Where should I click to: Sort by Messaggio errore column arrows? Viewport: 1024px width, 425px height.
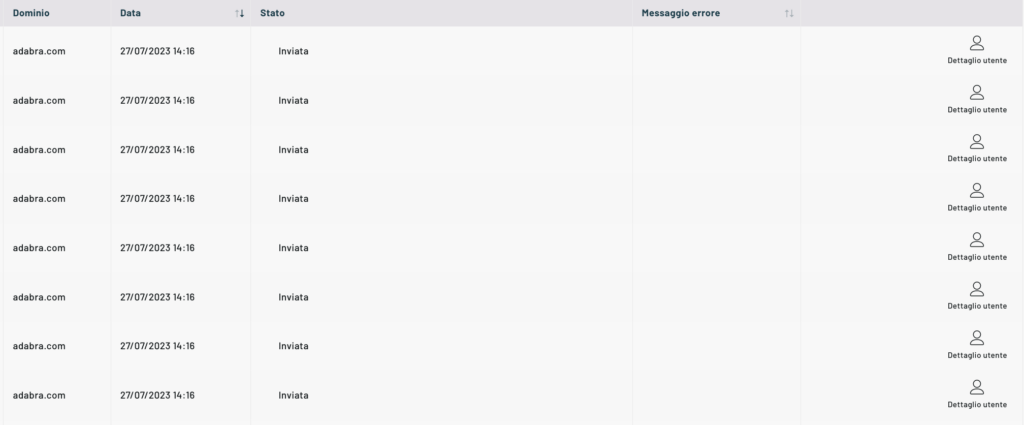[x=789, y=13]
